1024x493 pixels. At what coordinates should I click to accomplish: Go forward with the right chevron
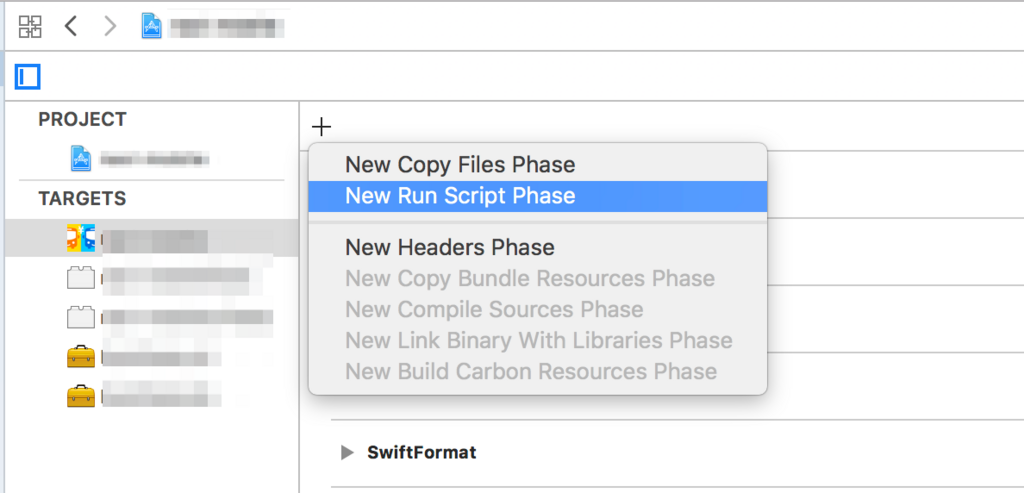coord(110,26)
